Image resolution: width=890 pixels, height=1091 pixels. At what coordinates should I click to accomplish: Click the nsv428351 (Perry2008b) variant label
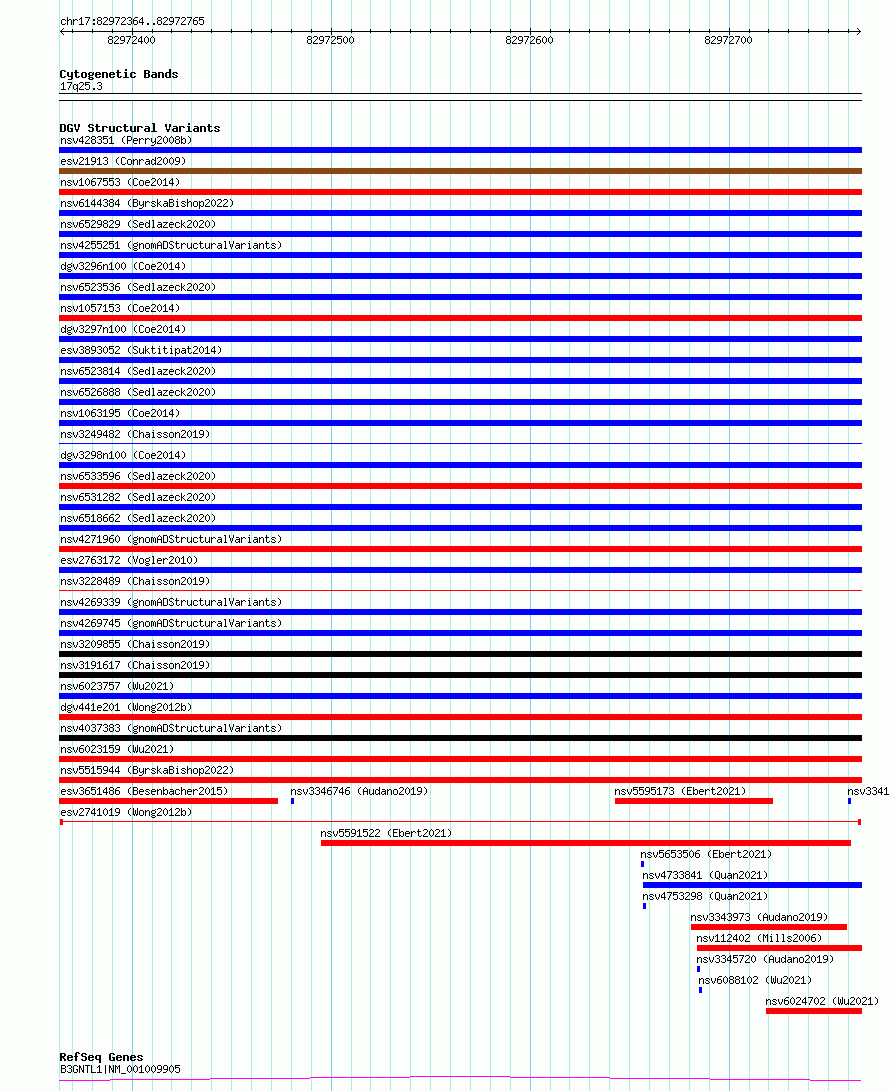click(126, 140)
